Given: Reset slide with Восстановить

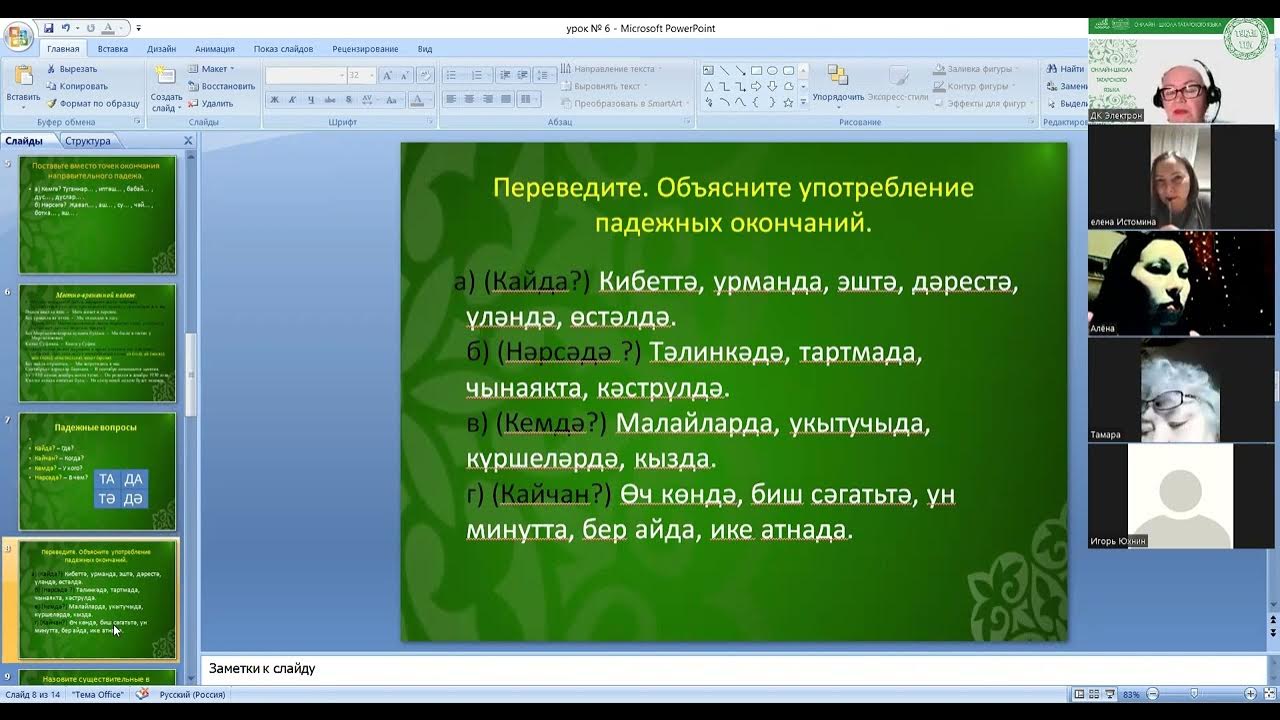Looking at the screenshot, I should pyautogui.click(x=222, y=86).
